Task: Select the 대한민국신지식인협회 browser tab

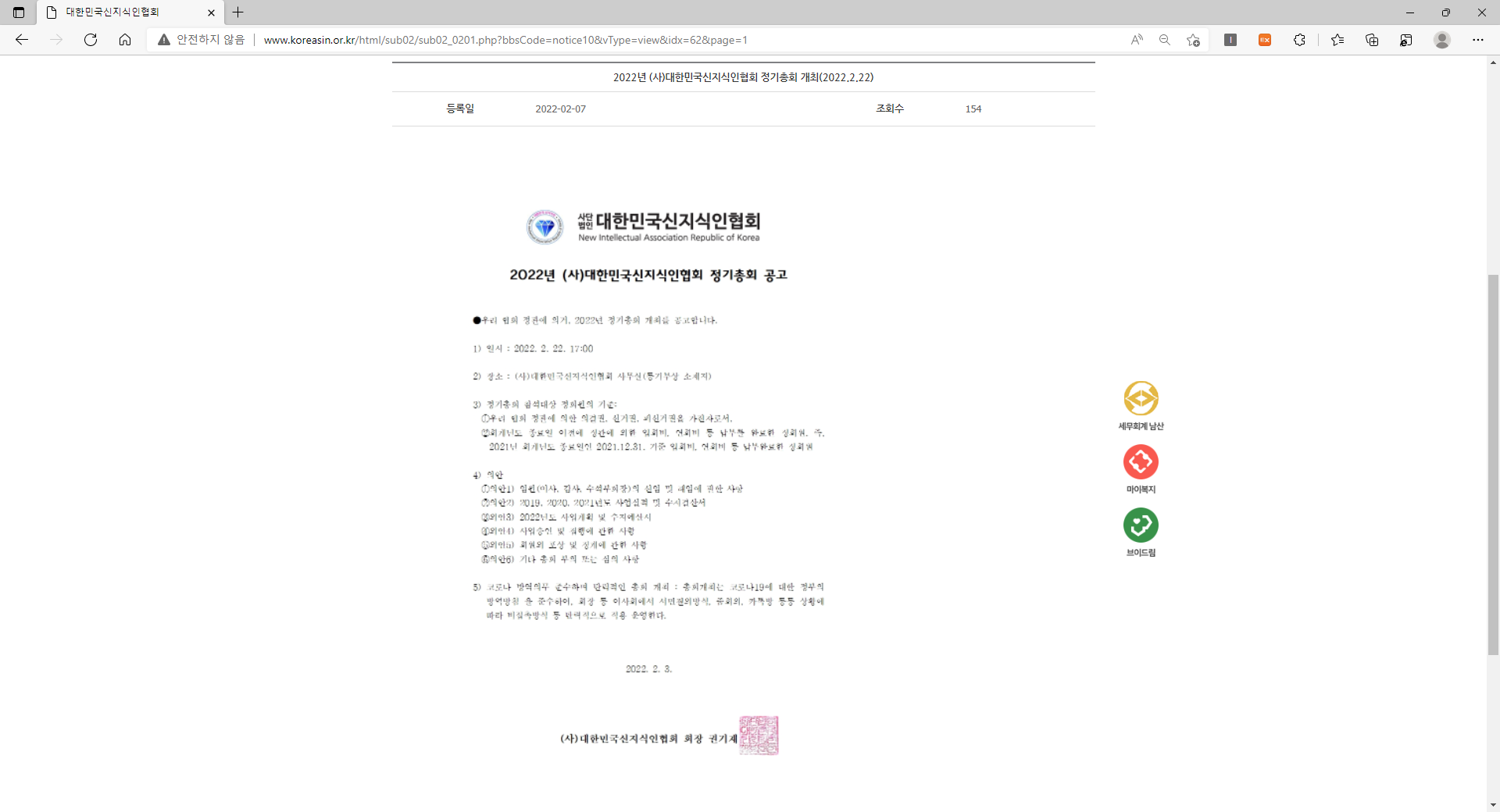Action: coord(130,12)
